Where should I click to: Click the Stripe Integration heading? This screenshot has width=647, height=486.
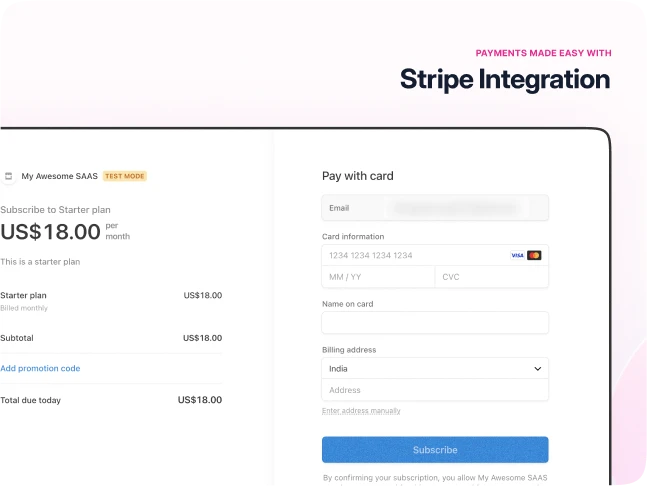click(505, 79)
